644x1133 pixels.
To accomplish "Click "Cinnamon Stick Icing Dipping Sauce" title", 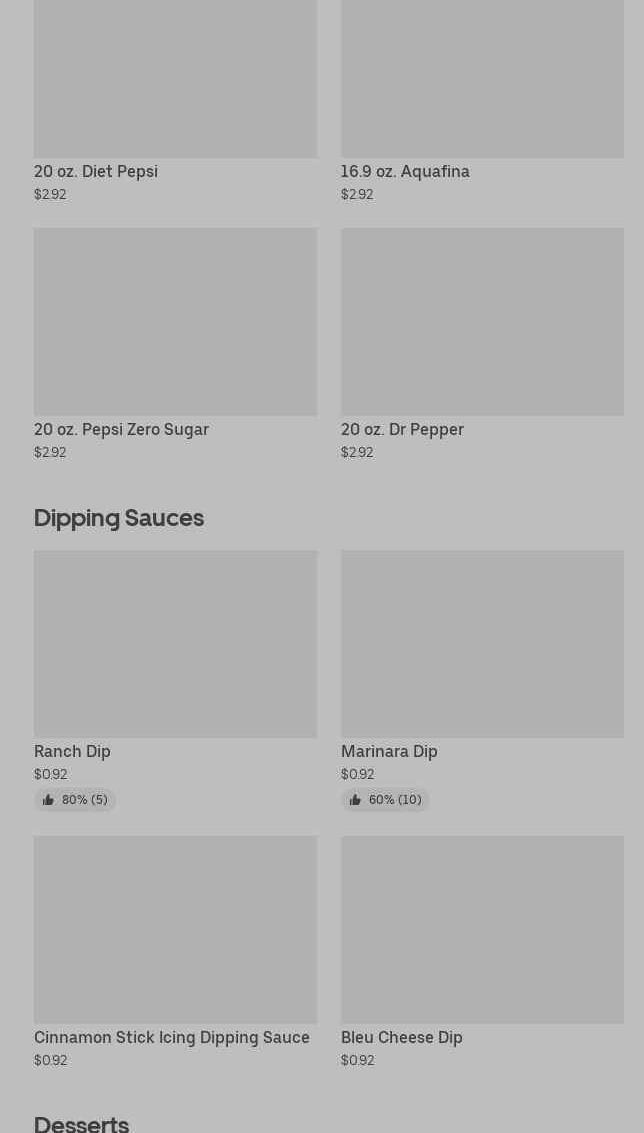I will tap(172, 1037).
